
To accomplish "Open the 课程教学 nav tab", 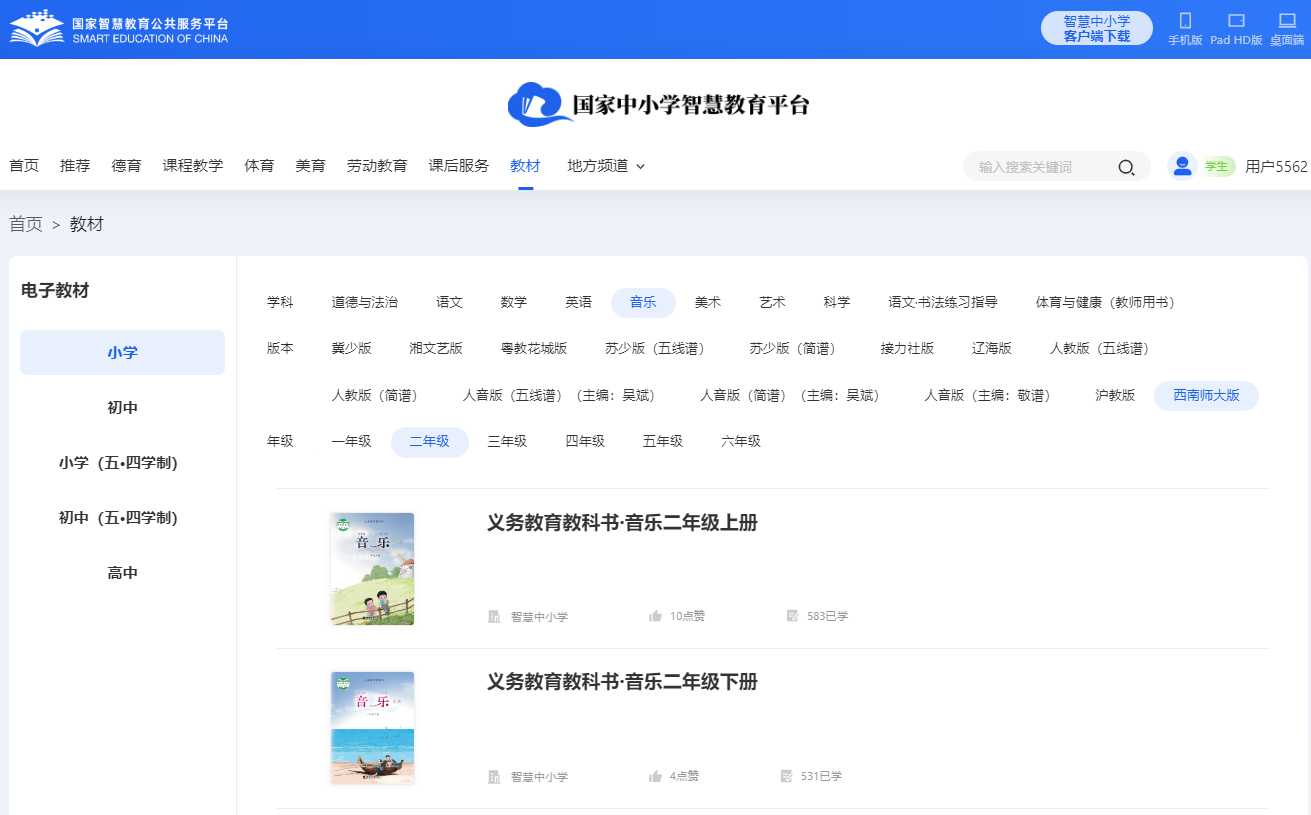I will pyautogui.click(x=193, y=166).
